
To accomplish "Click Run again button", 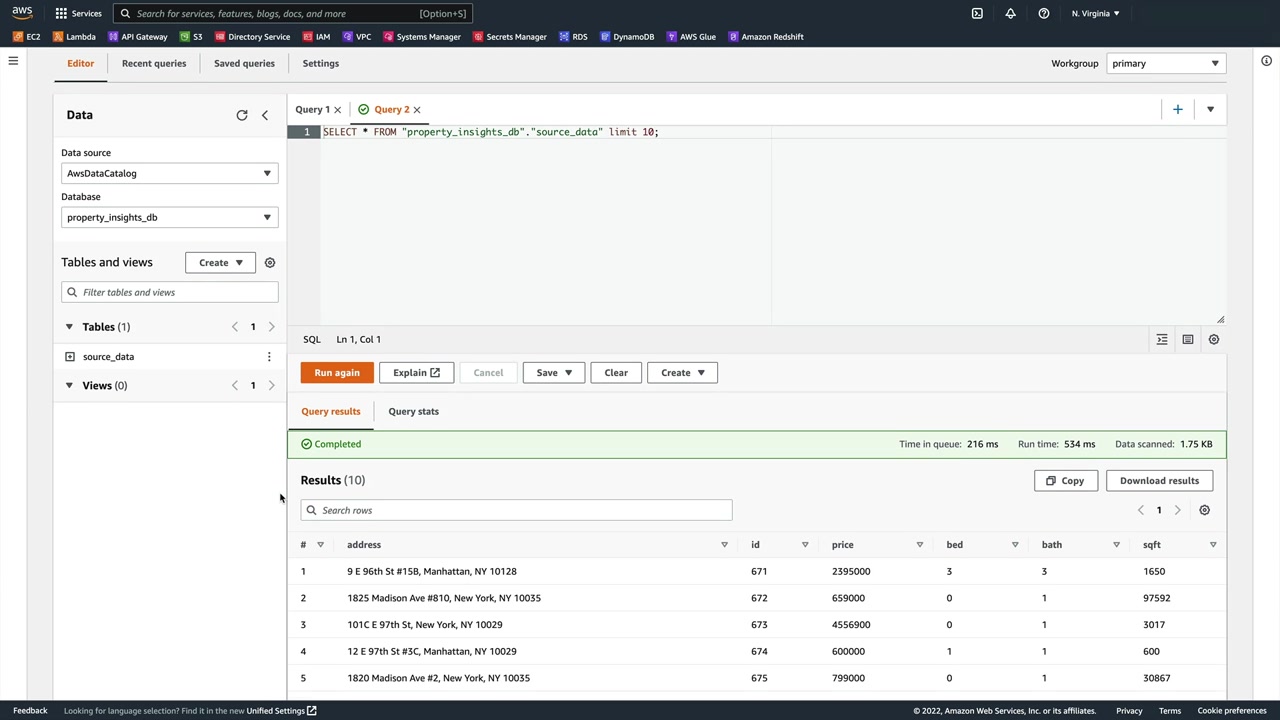I will click(337, 373).
